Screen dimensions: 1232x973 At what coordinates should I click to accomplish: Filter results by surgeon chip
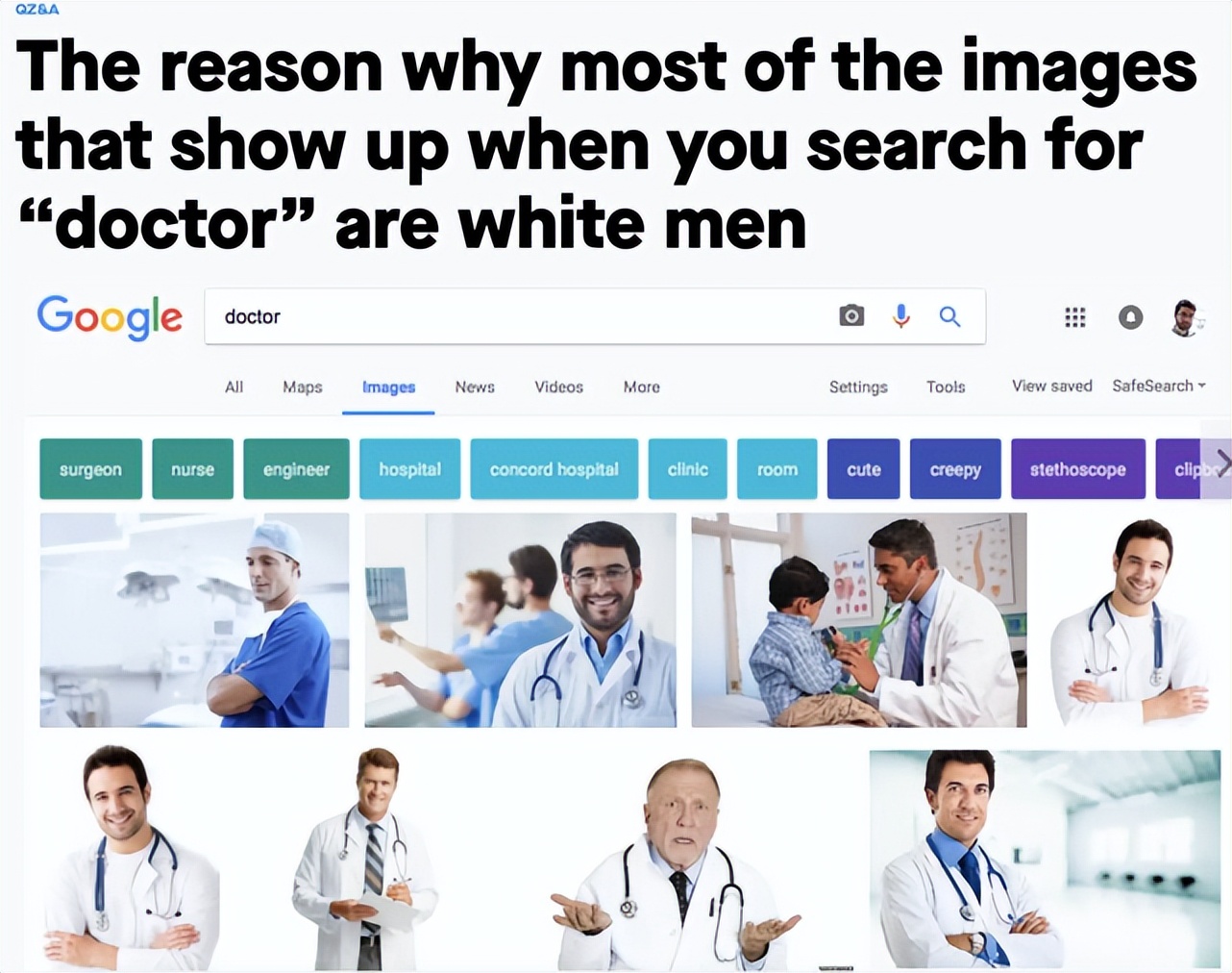pyautogui.click(x=90, y=469)
